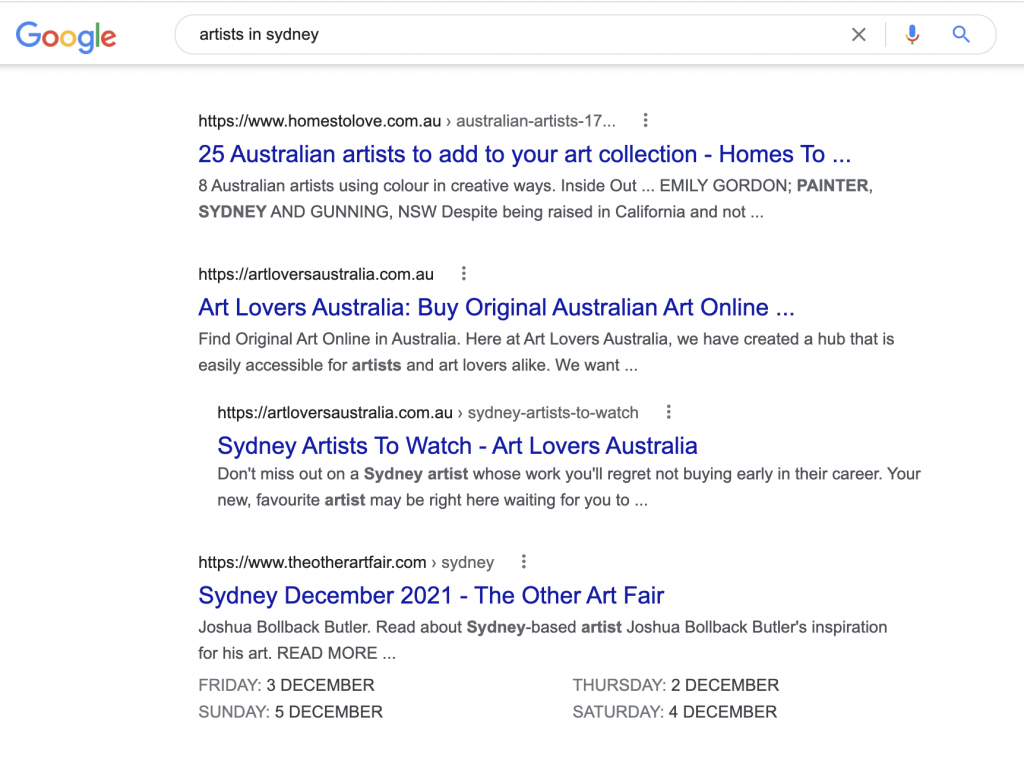Click the https://artloversaustralia.com.au URL line
The height and width of the screenshot is (758, 1024).
coord(316,274)
